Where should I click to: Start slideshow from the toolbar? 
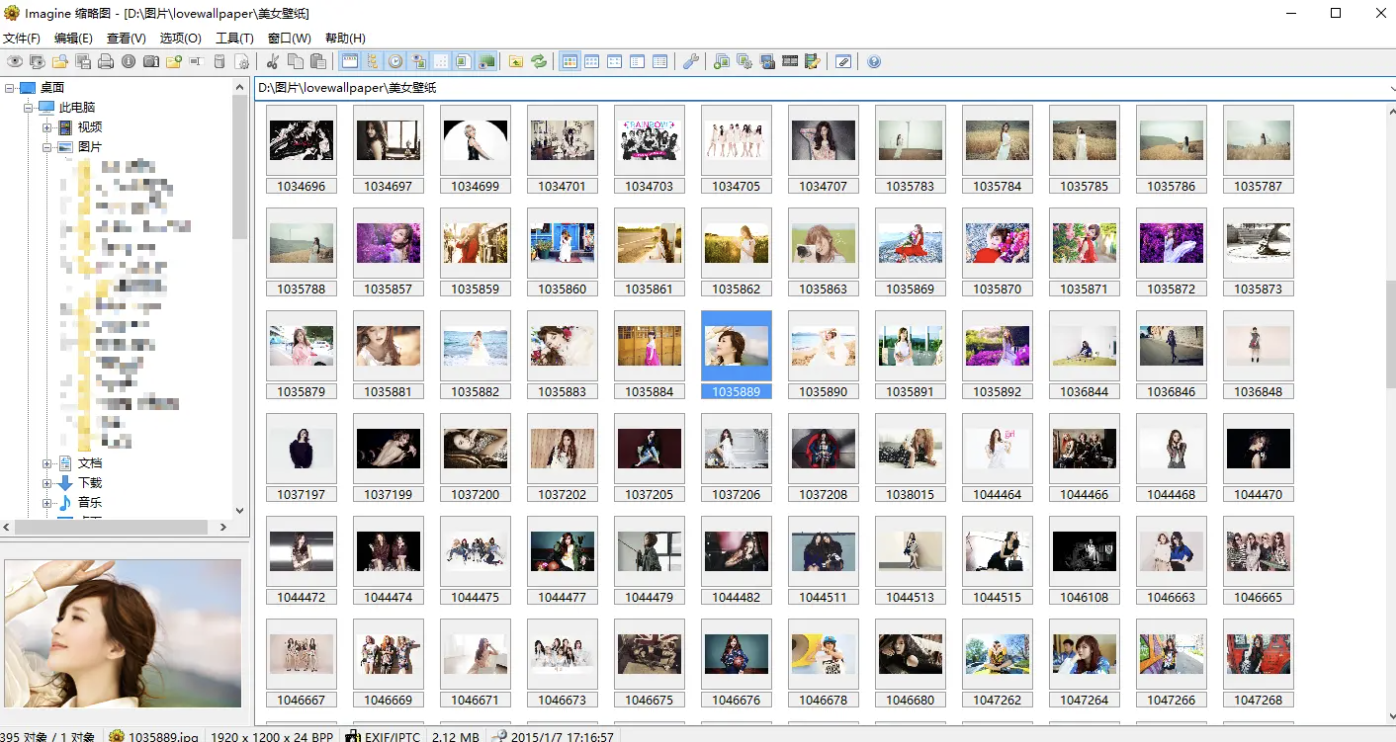pyautogui.click(x=37, y=62)
